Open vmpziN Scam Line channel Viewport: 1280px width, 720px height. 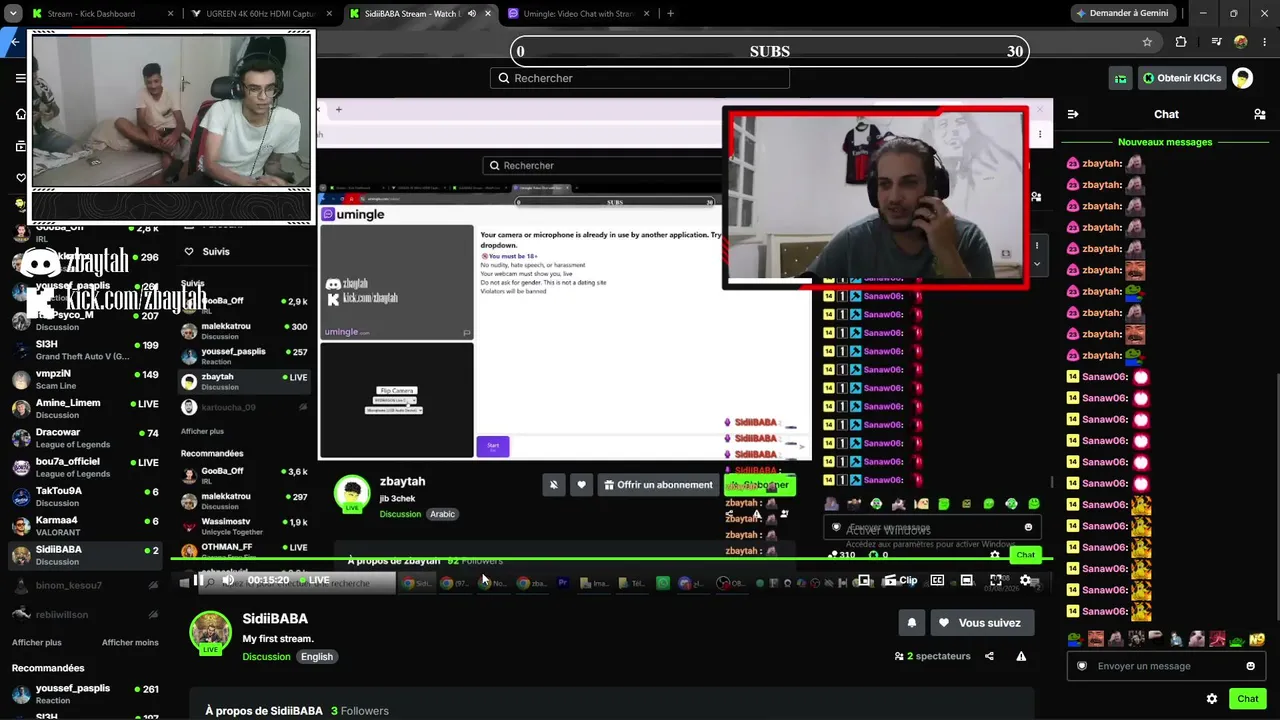click(85, 380)
